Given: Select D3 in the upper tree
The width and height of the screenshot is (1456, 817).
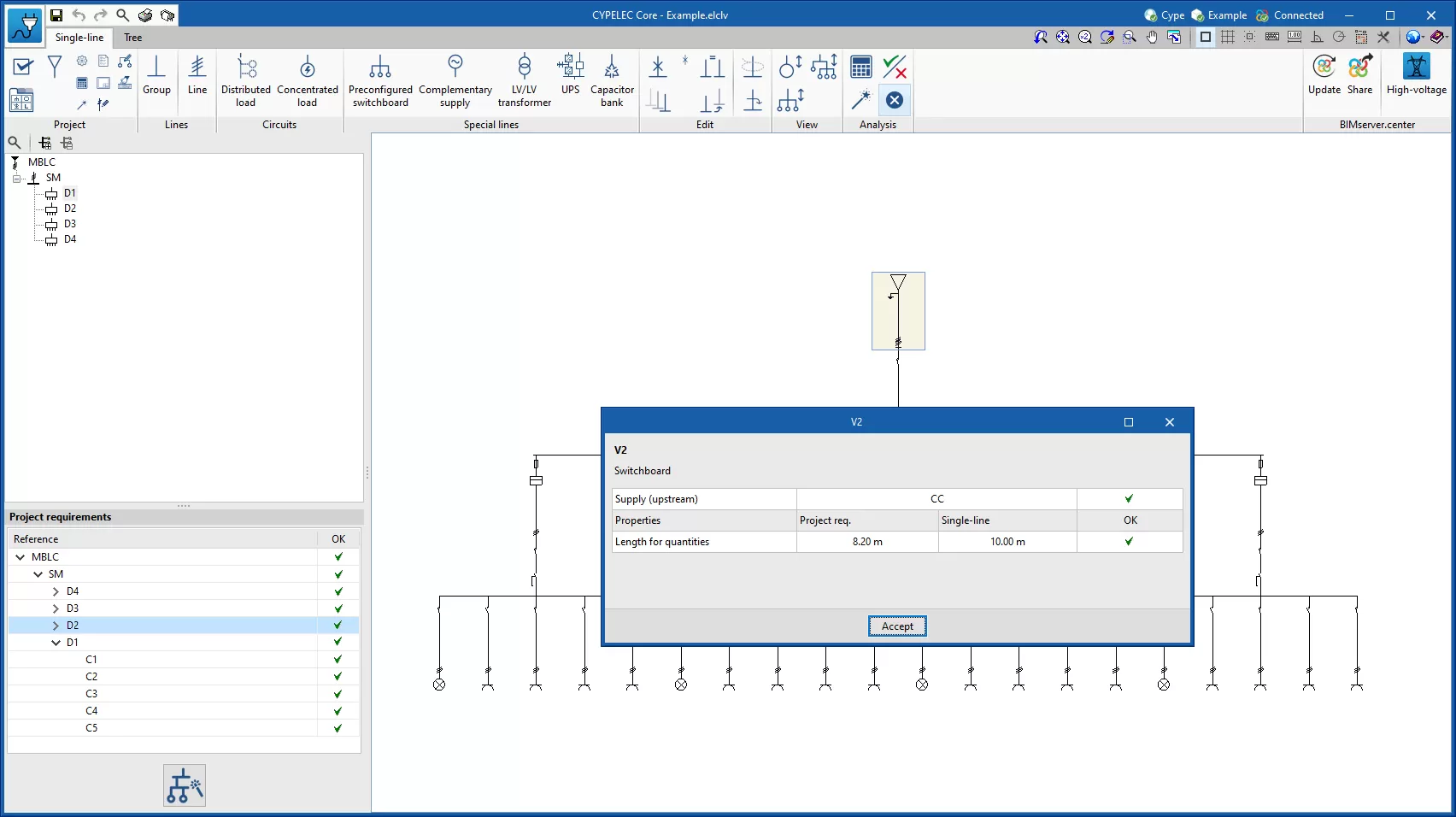Looking at the screenshot, I should (70, 224).
